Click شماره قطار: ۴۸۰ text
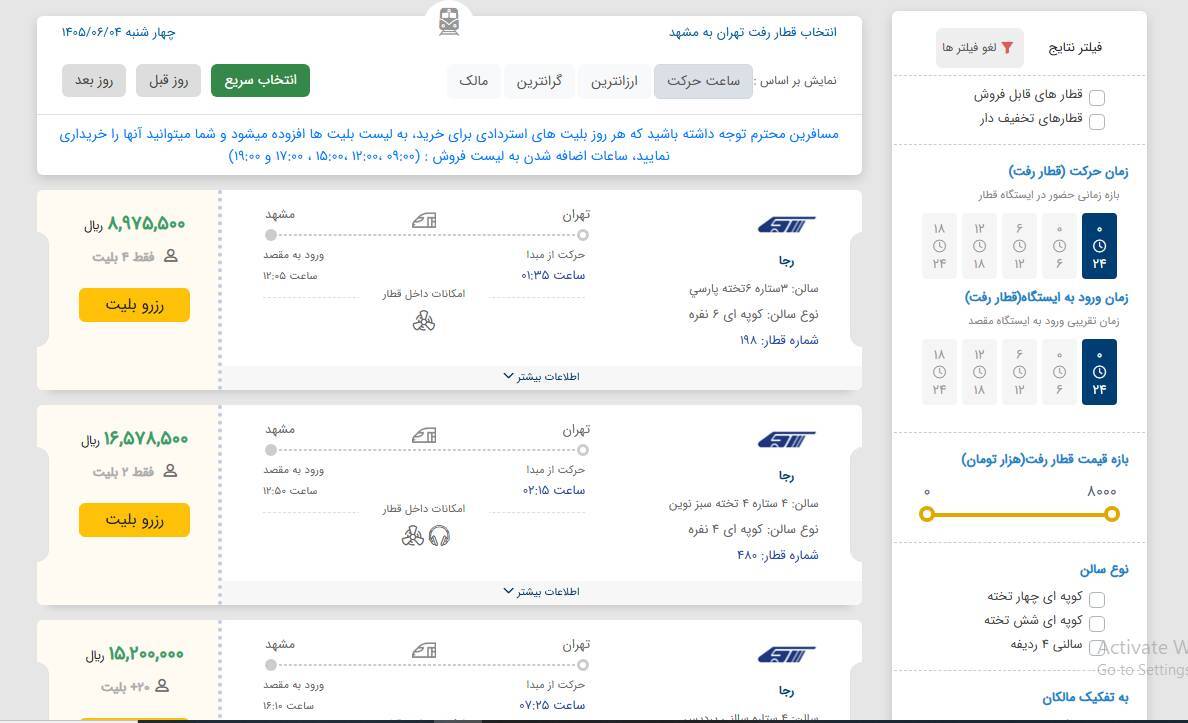The width and height of the screenshot is (1188, 723). tap(777, 556)
